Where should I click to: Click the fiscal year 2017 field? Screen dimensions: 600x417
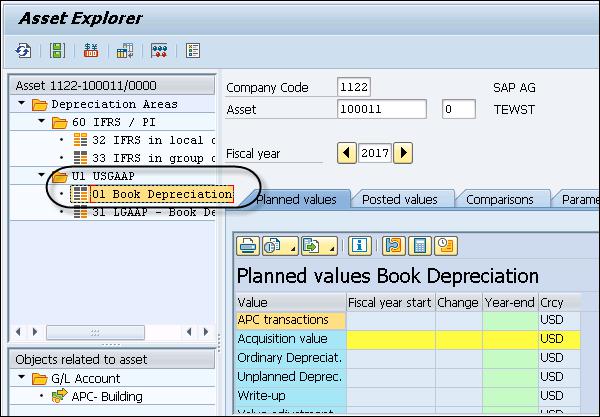pos(375,153)
